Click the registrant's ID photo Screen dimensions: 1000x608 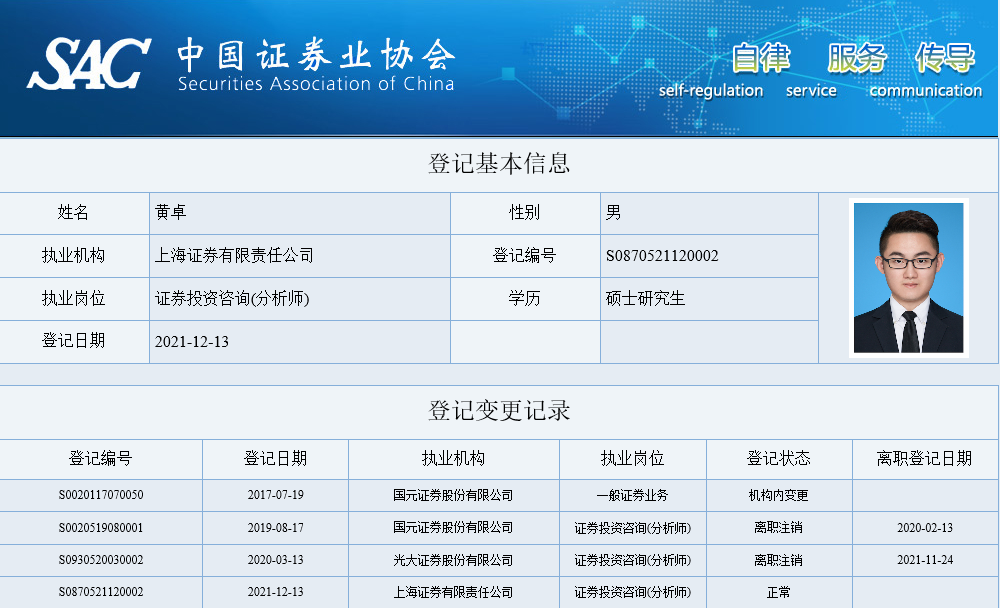point(909,278)
